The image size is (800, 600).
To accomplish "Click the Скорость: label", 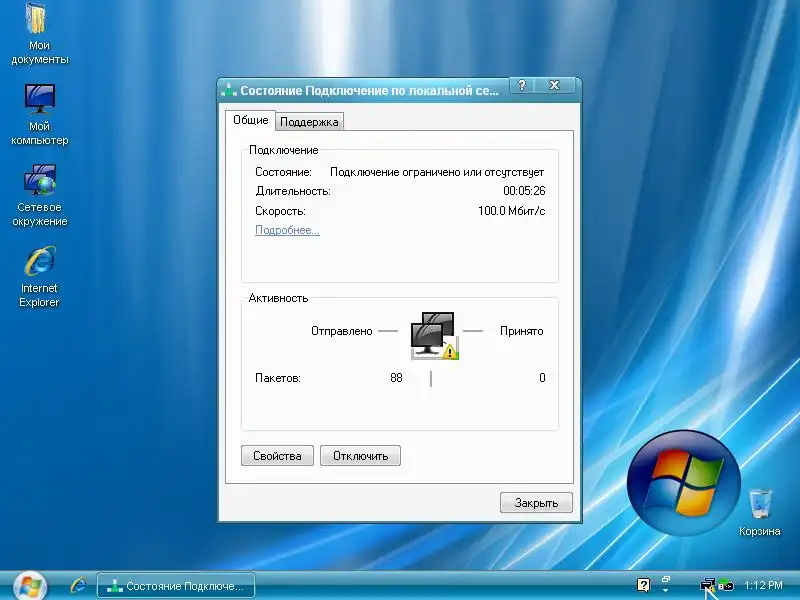I will pyautogui.click(x=280, y=211).
